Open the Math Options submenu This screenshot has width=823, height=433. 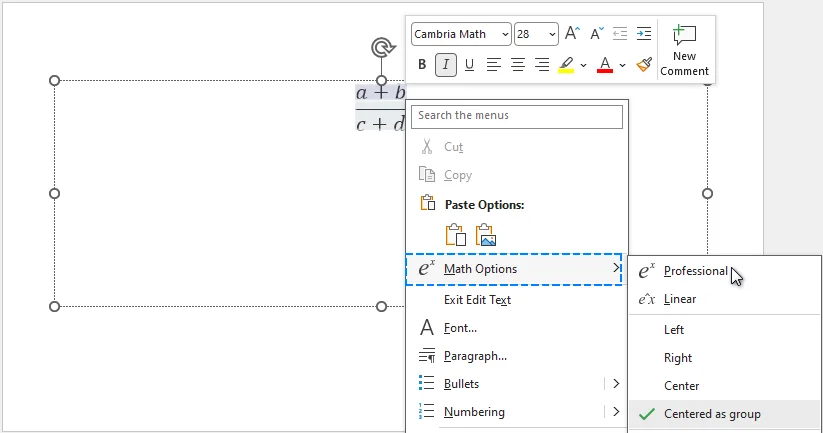[514, 269]
